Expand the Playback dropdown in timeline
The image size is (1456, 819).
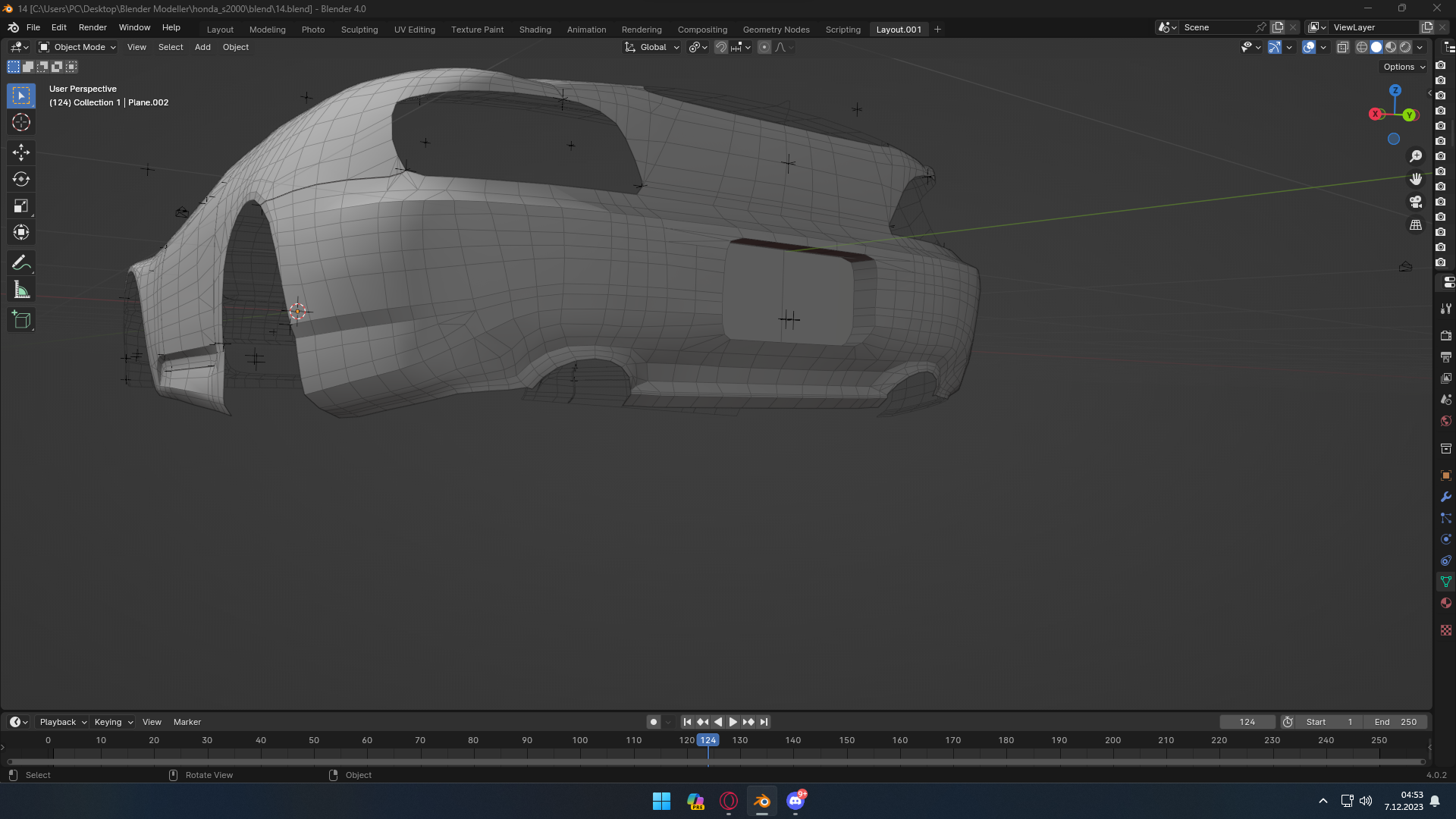click(x=63, y=722)
